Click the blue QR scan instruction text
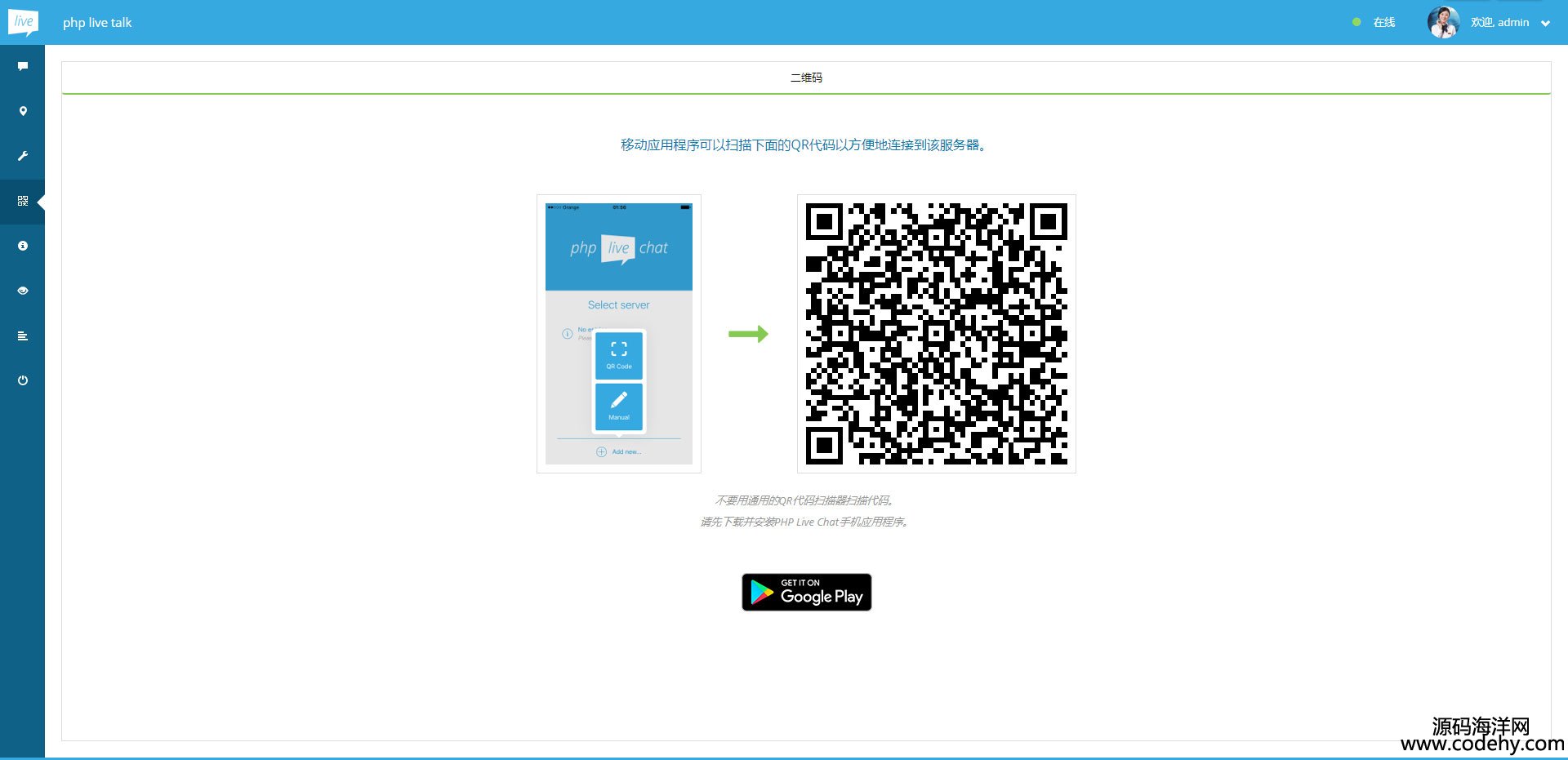This screenshot has width=1568, height=760. 806,145
